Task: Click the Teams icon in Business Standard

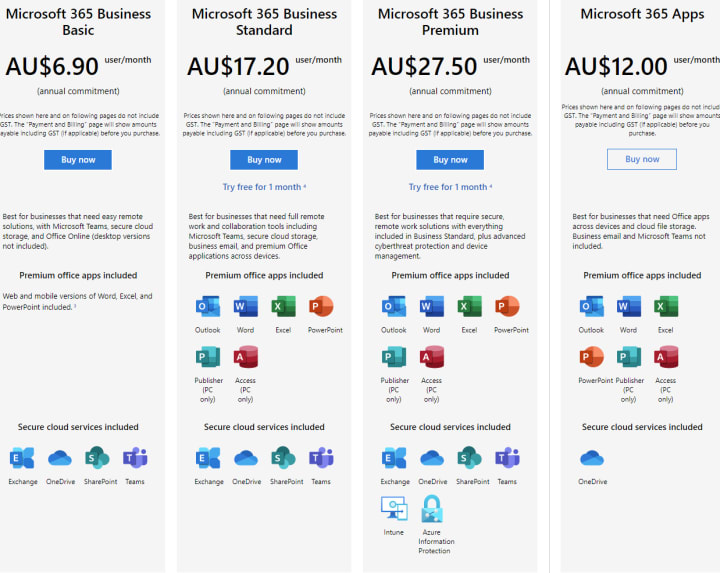Action: pos(321,458)
